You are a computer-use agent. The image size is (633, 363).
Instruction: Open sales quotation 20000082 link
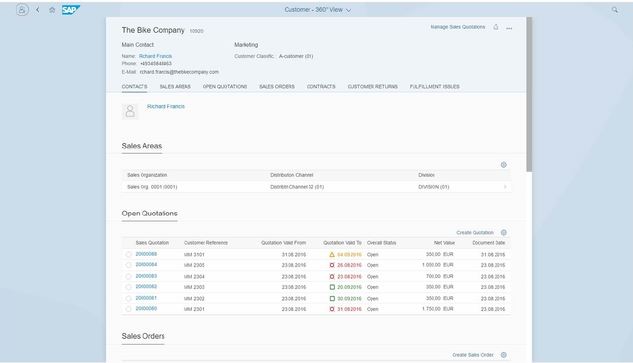pos(146,287)
